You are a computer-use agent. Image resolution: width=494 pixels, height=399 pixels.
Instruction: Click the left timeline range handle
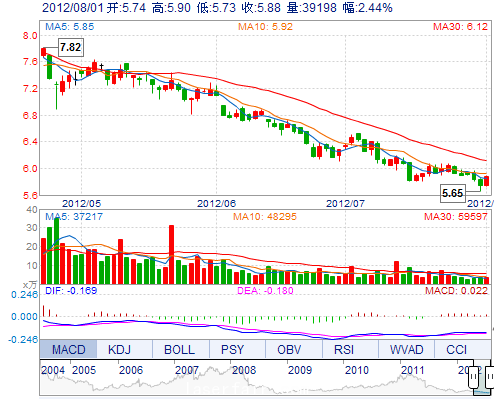click(x=474, y=377)
